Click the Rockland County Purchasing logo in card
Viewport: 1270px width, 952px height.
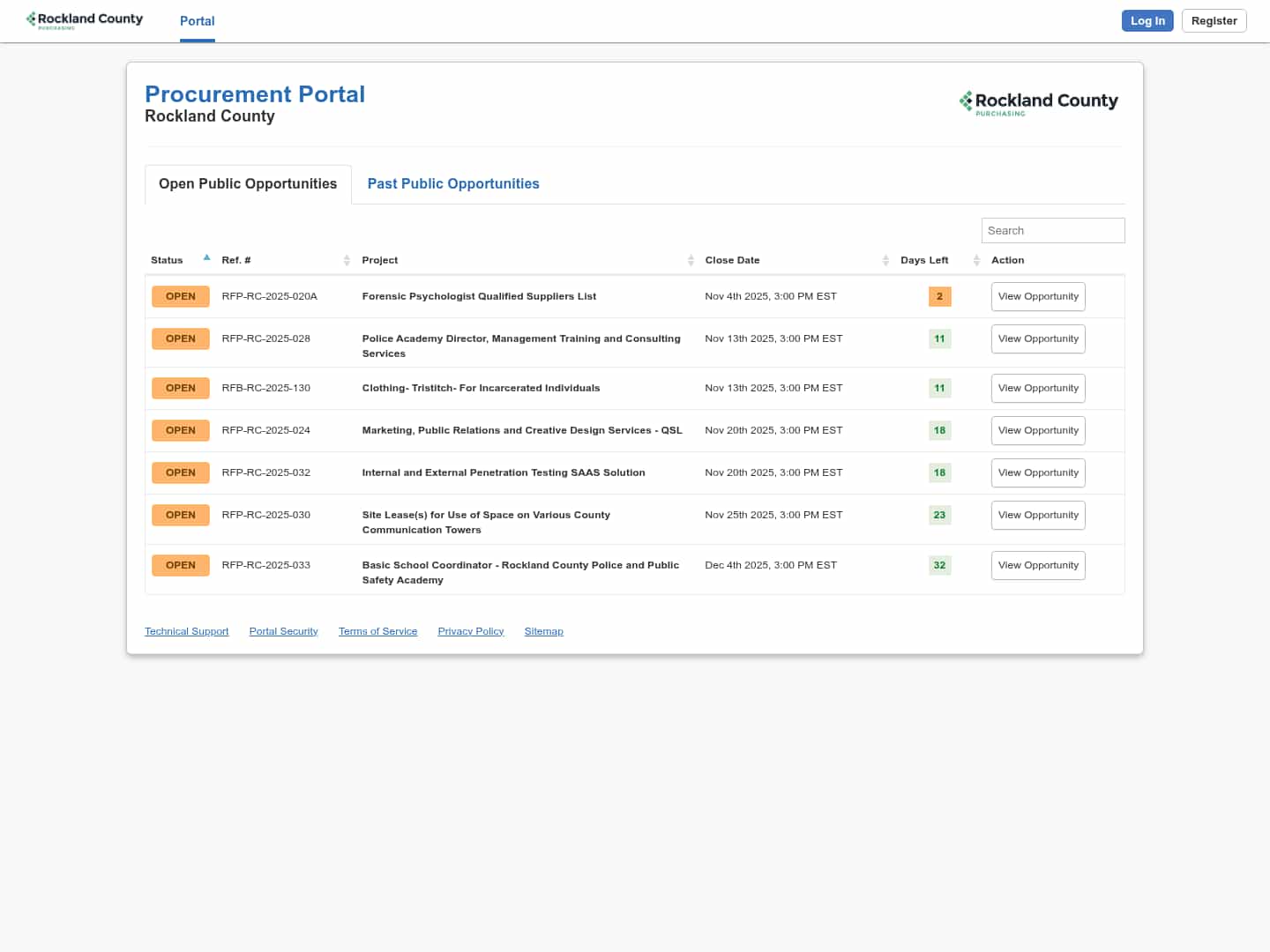[x=1038, y=102]
